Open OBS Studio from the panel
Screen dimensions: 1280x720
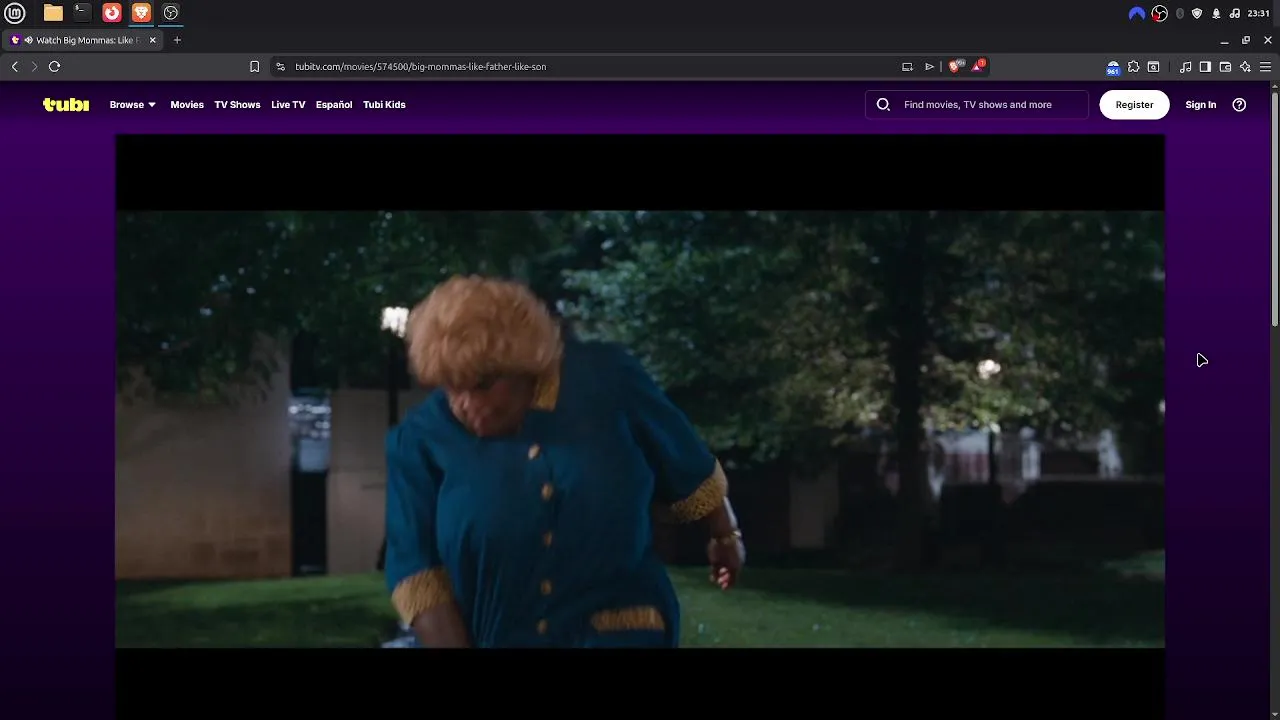pyautogui.click(x=171, y=13)
